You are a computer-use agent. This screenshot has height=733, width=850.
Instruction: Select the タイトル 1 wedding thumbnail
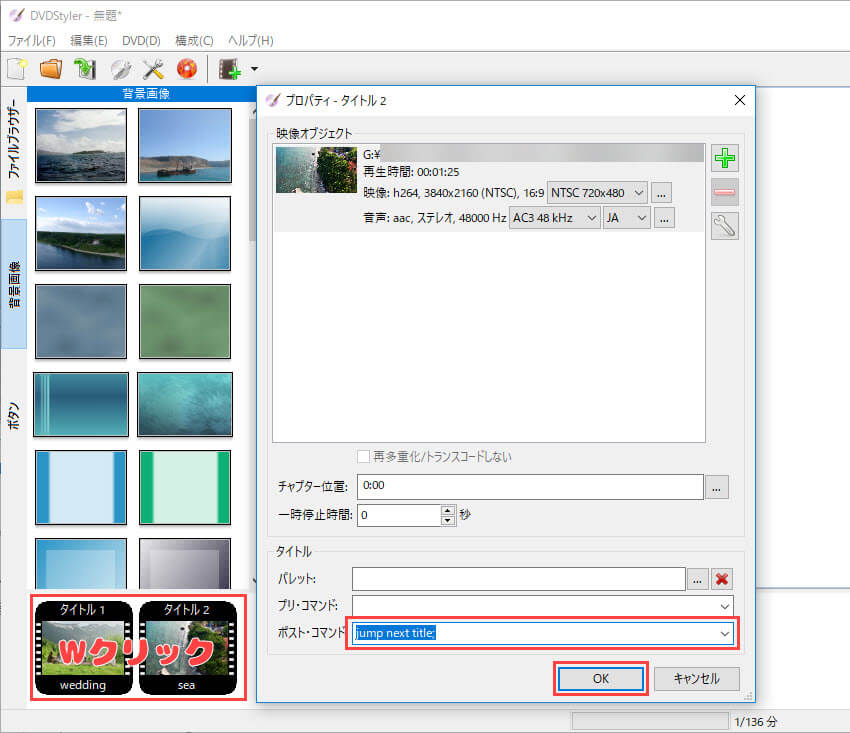[x=83, y=647]
